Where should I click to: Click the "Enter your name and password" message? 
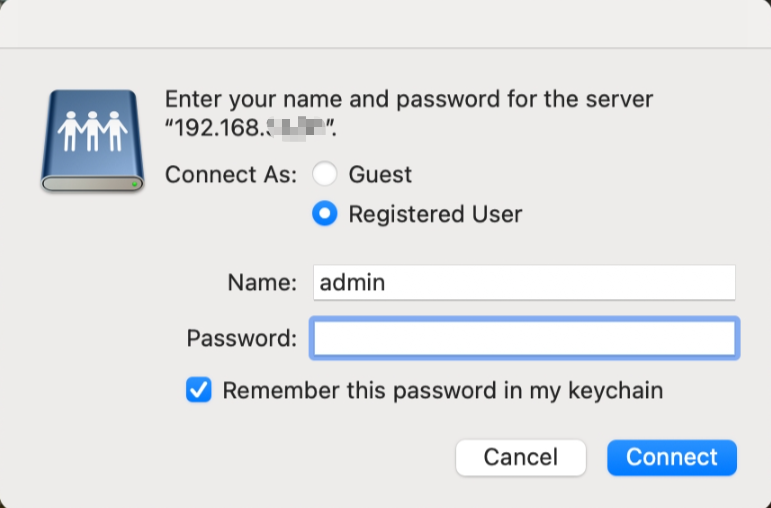click(408, 100)
